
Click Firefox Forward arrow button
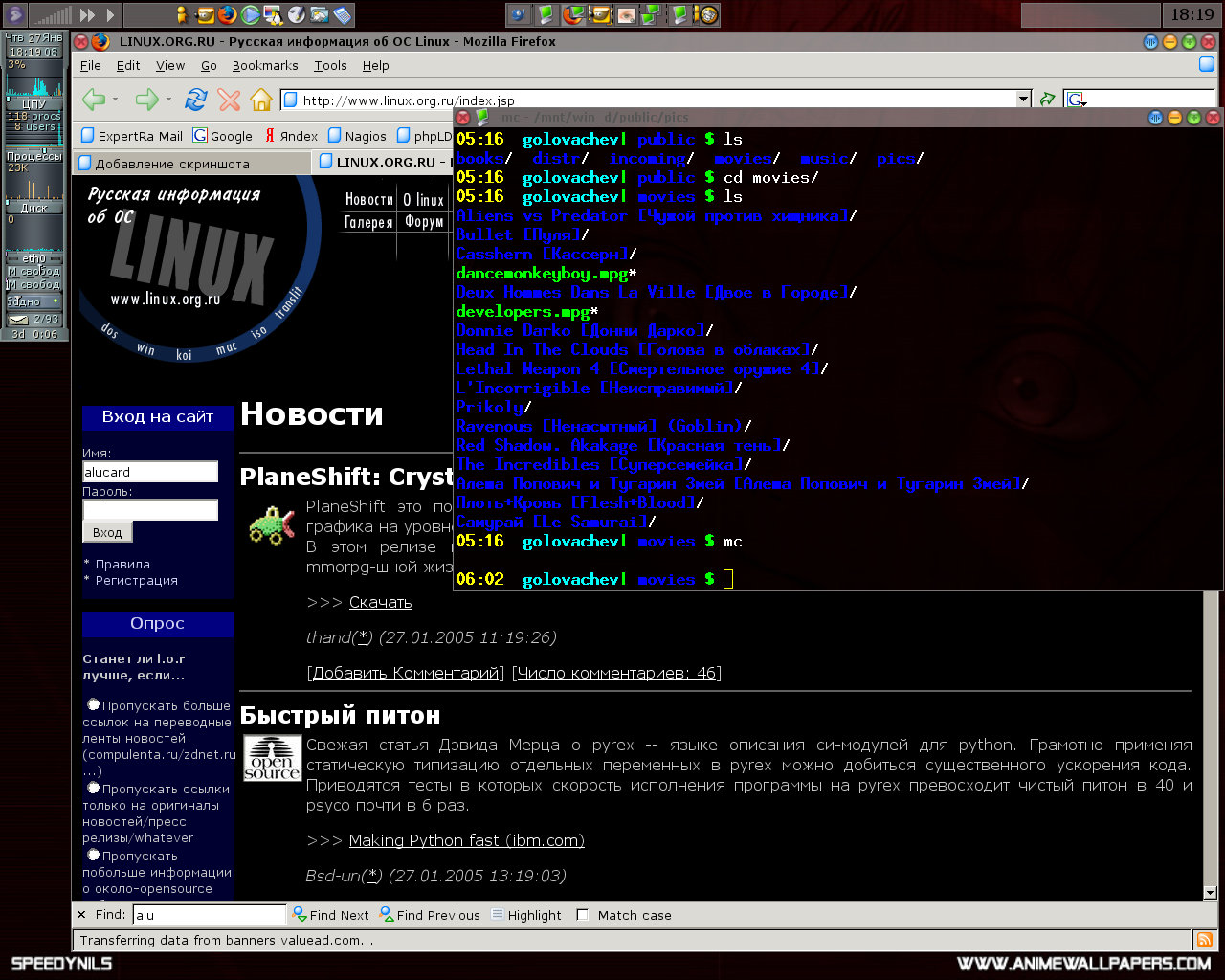[146, 100]
